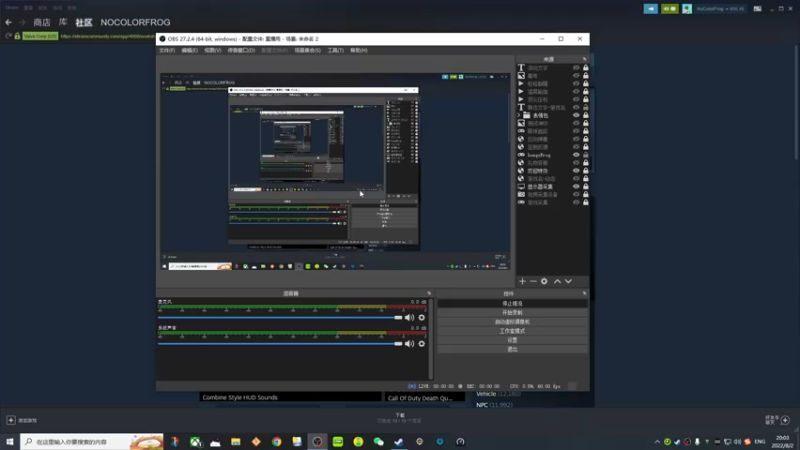Screen dimensions: 800x450
Task: Open OBS from the Windows taskbar
Action: [x=317, y=442]
